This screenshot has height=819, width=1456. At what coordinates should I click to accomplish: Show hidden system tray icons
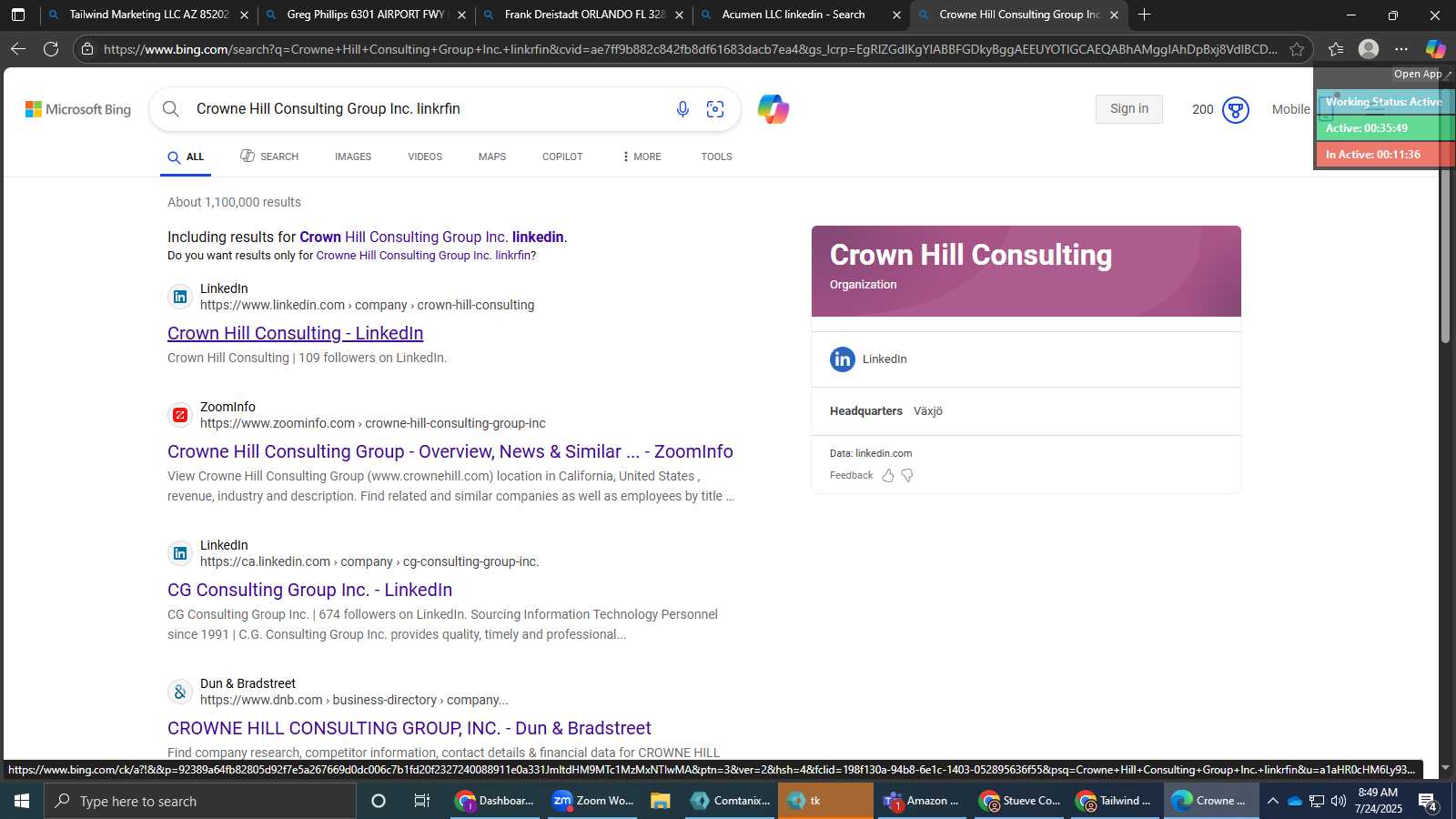click(x=1272, y=801)
